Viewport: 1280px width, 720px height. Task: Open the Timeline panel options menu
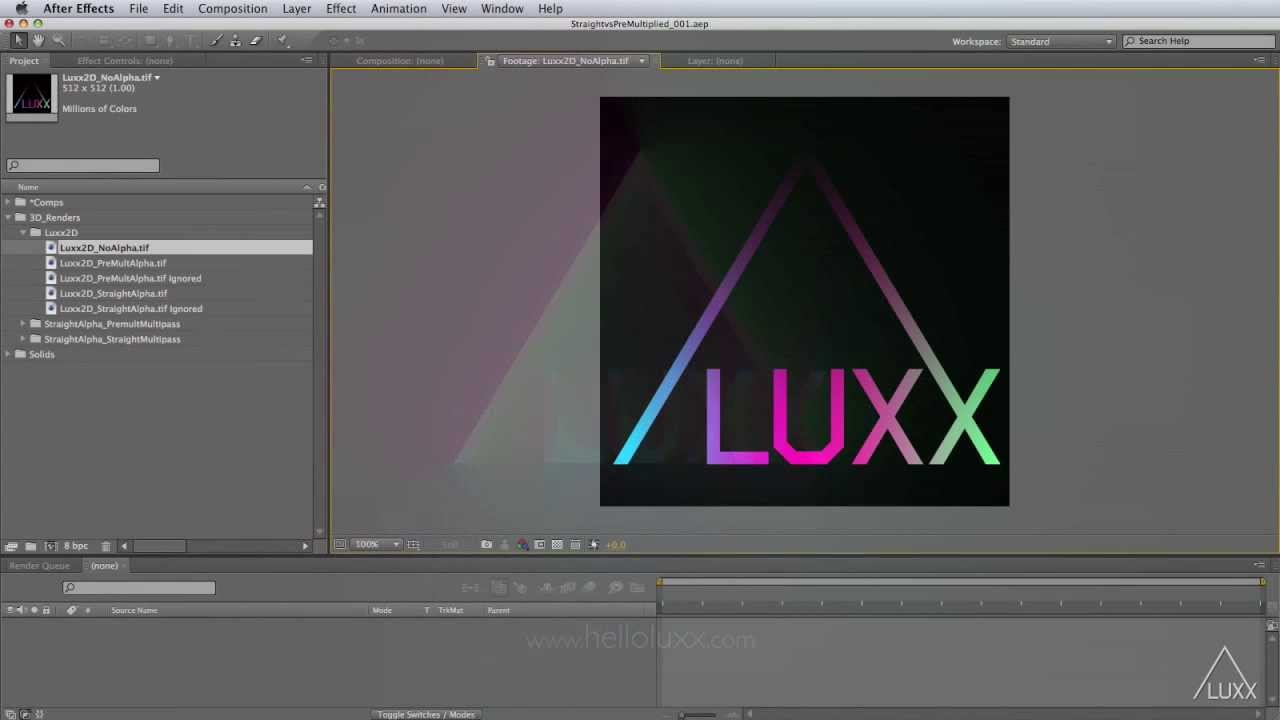click(x=1260, y=566)
